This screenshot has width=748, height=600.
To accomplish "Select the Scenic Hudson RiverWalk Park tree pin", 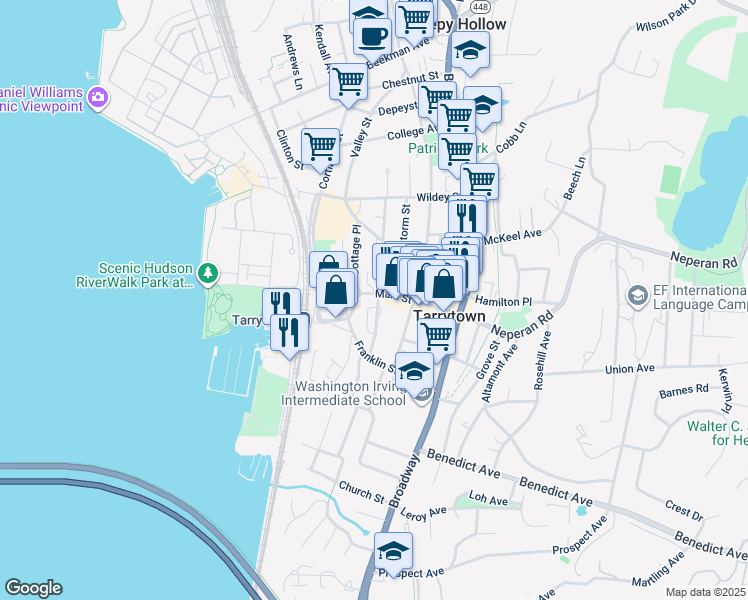I will coord(208,274).
